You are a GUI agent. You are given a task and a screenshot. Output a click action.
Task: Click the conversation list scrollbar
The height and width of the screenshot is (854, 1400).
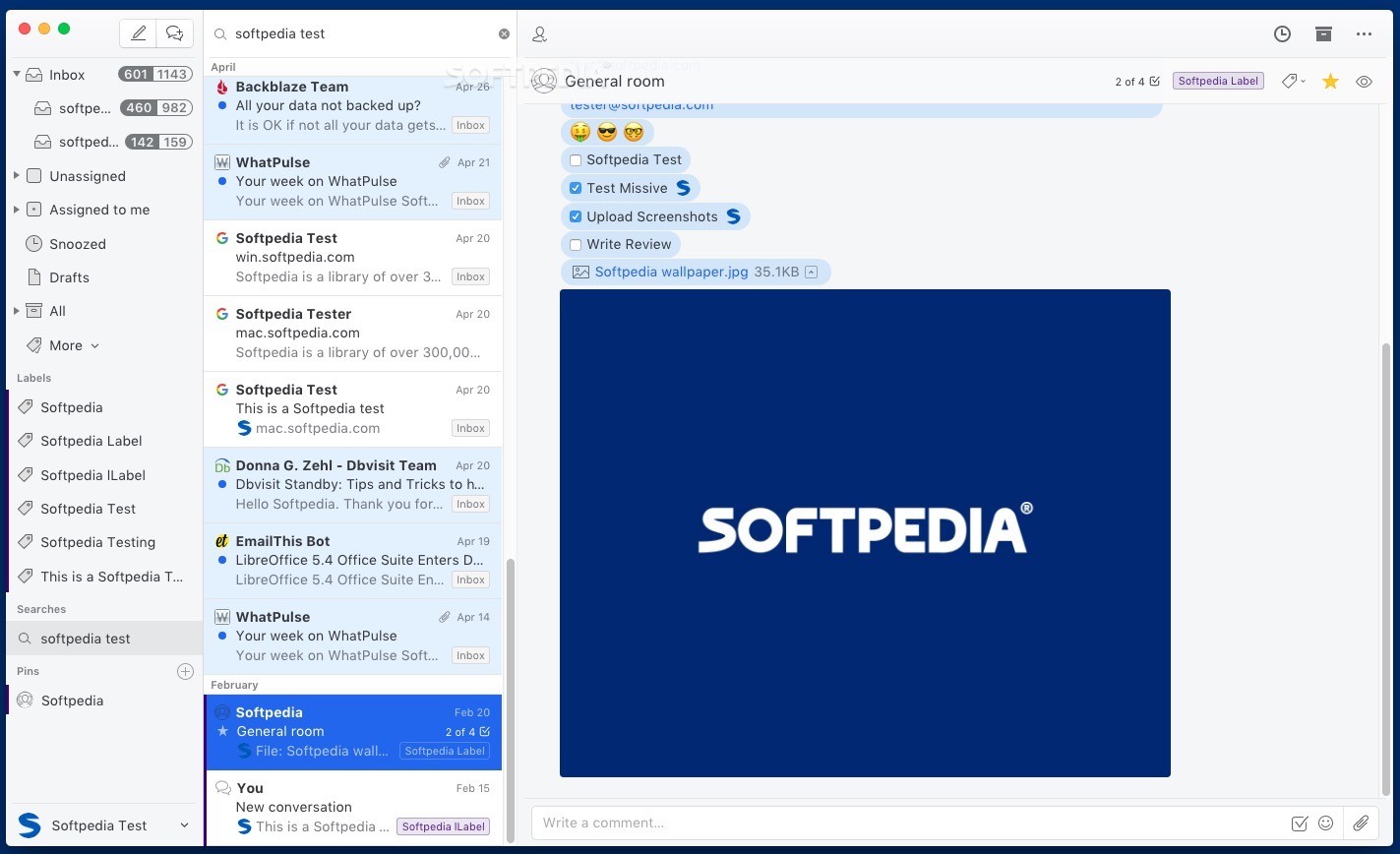[x=510, y=699]
